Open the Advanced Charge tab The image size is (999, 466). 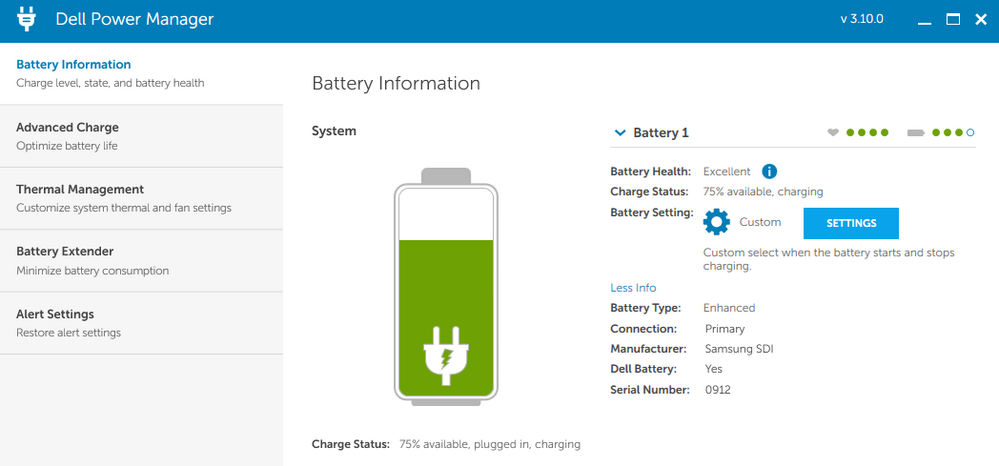(141, 136)
